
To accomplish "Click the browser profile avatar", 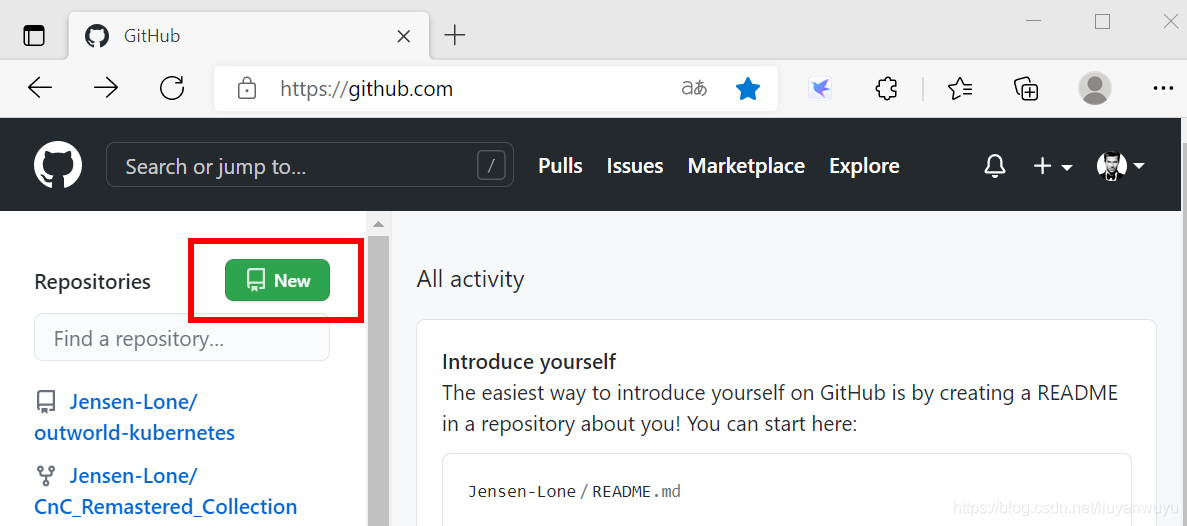I will (x=1095, y=89).
